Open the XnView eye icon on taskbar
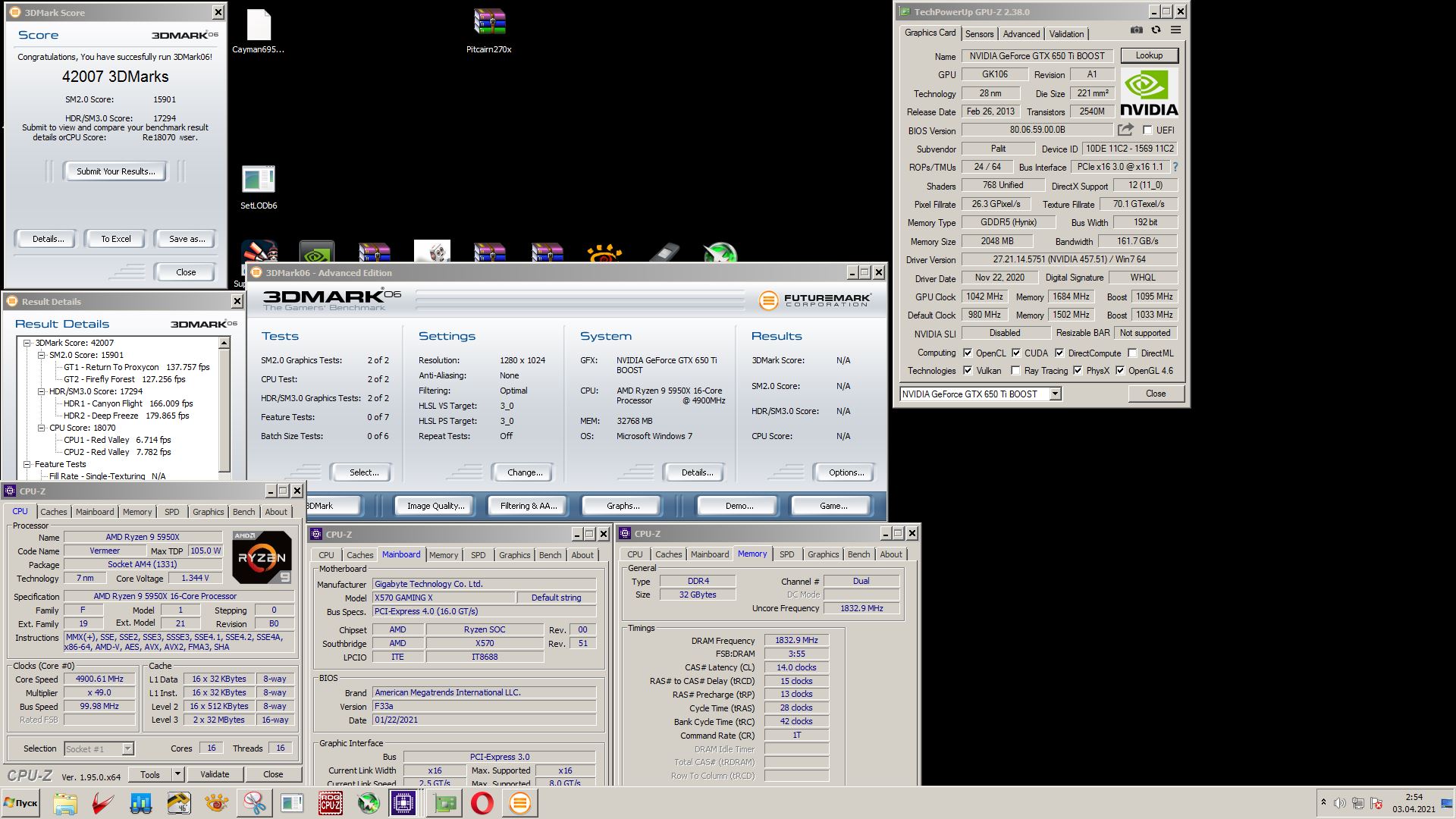1456x819 pixels. coord(216,803)
